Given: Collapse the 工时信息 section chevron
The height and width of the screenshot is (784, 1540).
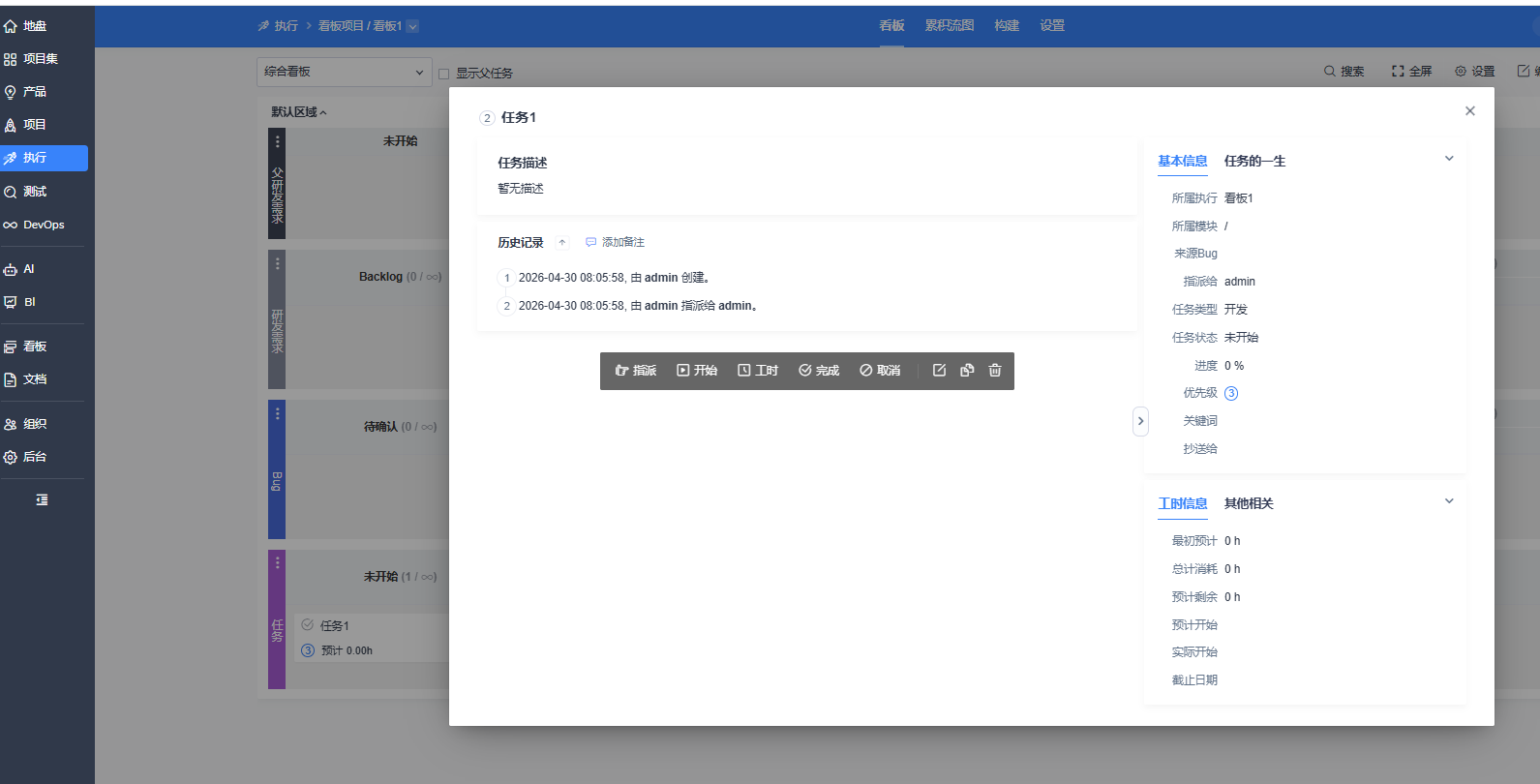Looking at the screenshot, I should pos(1449,501).
